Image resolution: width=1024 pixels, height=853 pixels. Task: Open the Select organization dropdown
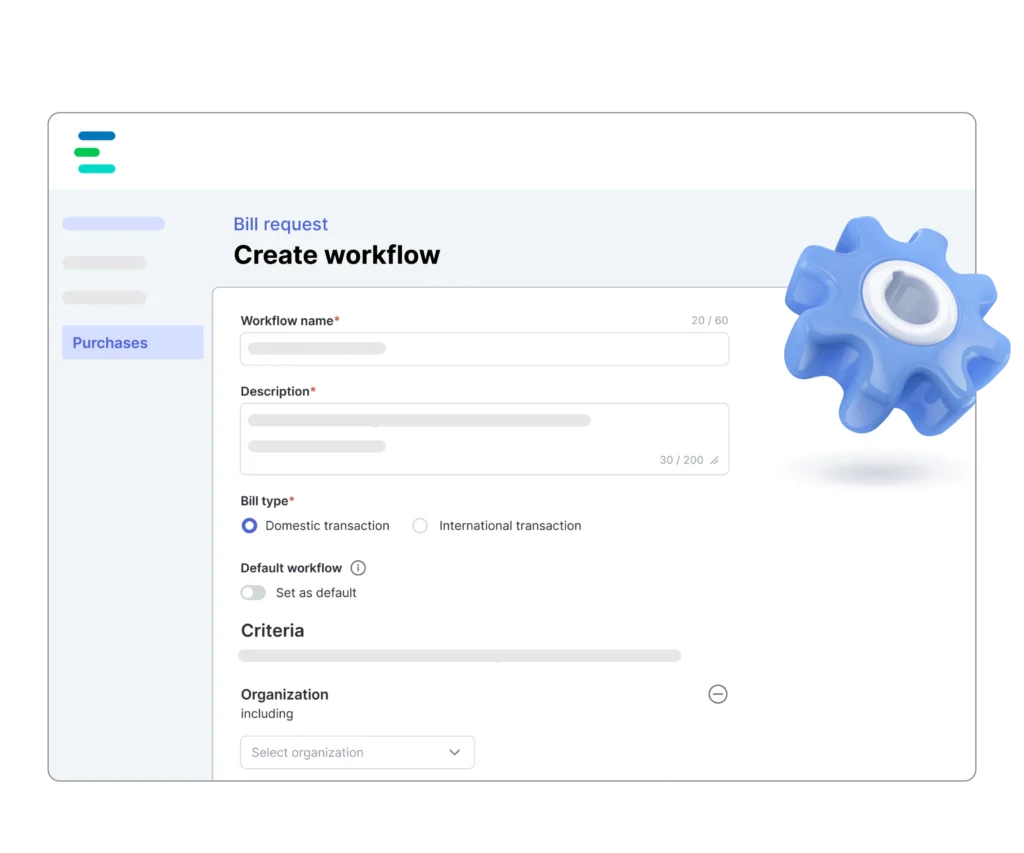click(357, 752)
